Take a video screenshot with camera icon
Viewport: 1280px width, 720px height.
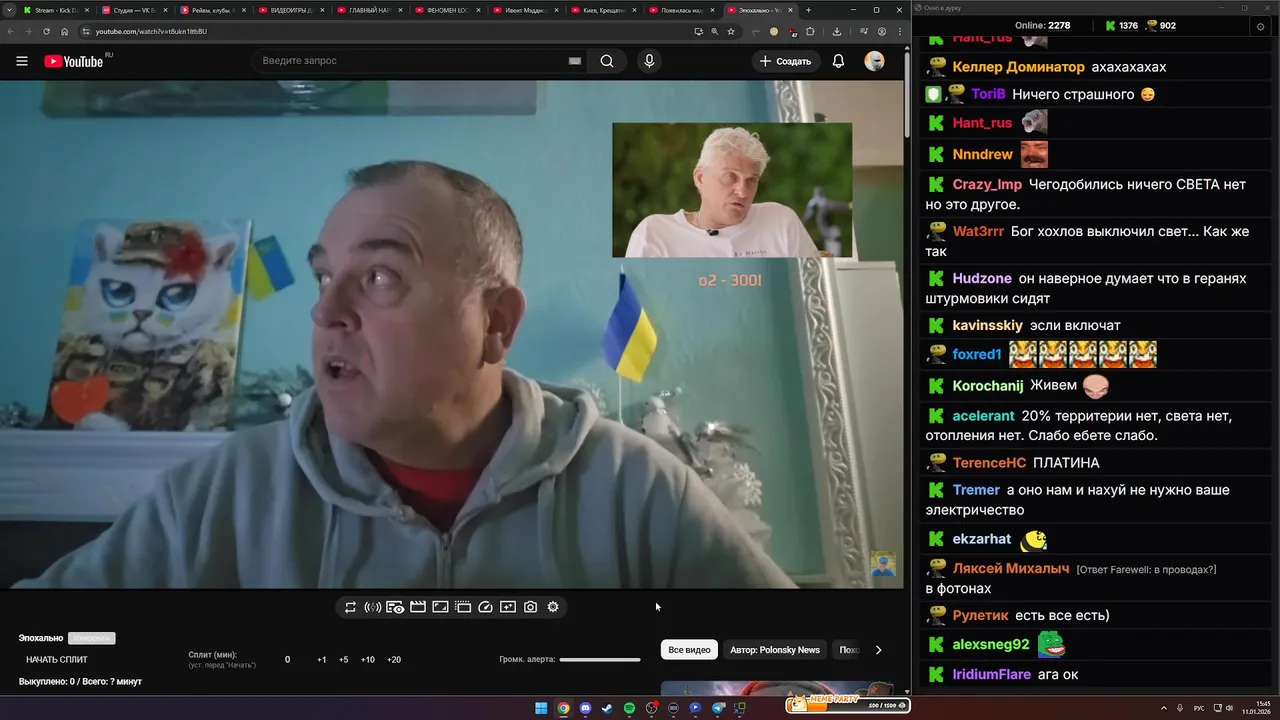point(530,607)
